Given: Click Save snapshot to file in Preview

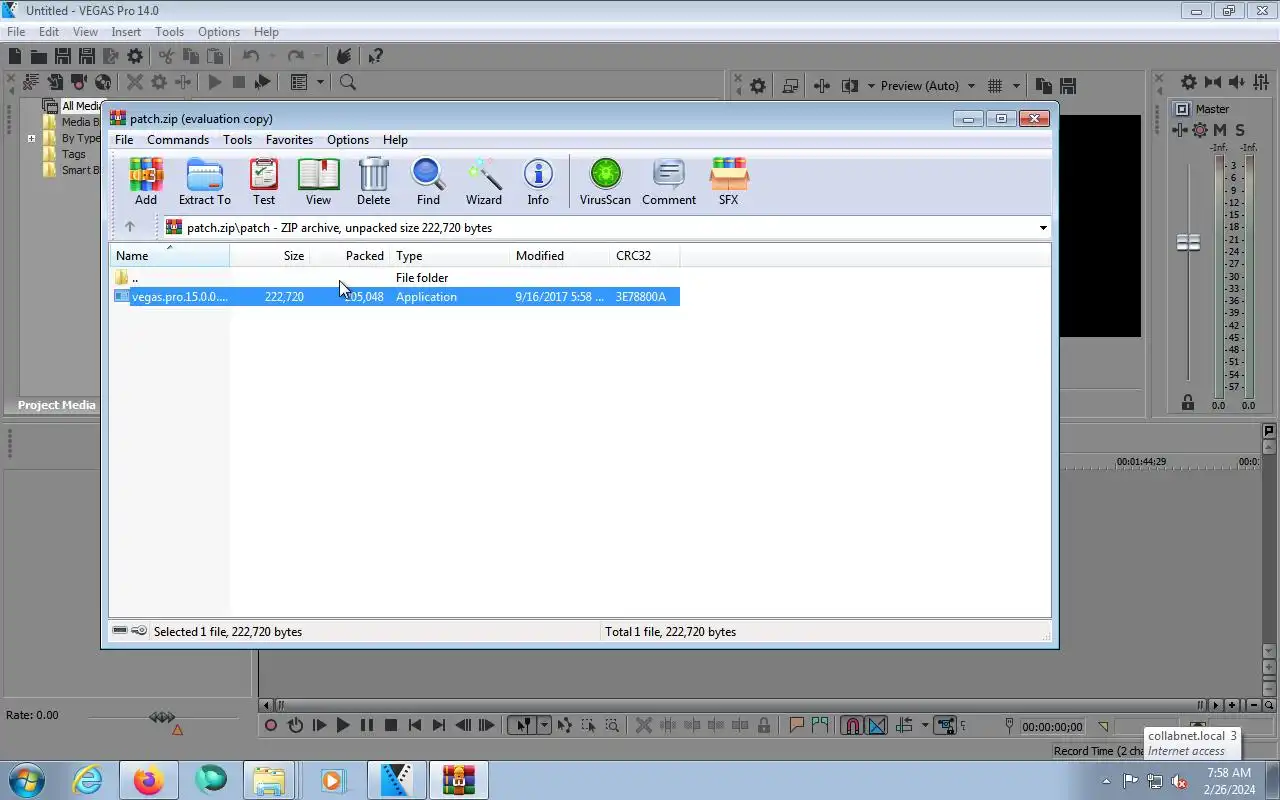Looking at the screenshot, I should pyautogui.click(x=1068, y=86).
